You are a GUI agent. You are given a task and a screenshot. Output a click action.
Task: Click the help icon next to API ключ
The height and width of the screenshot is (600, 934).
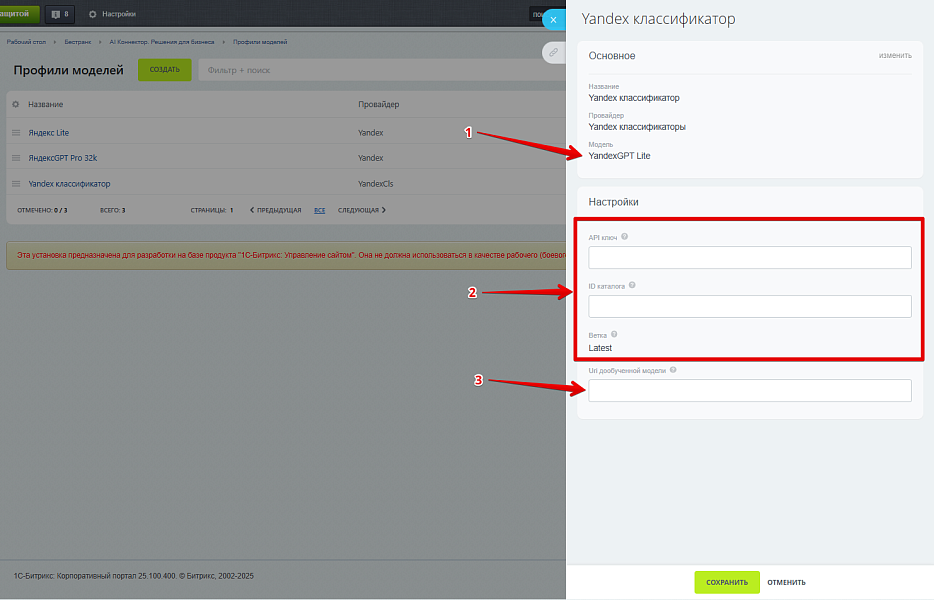pos(624,237)
